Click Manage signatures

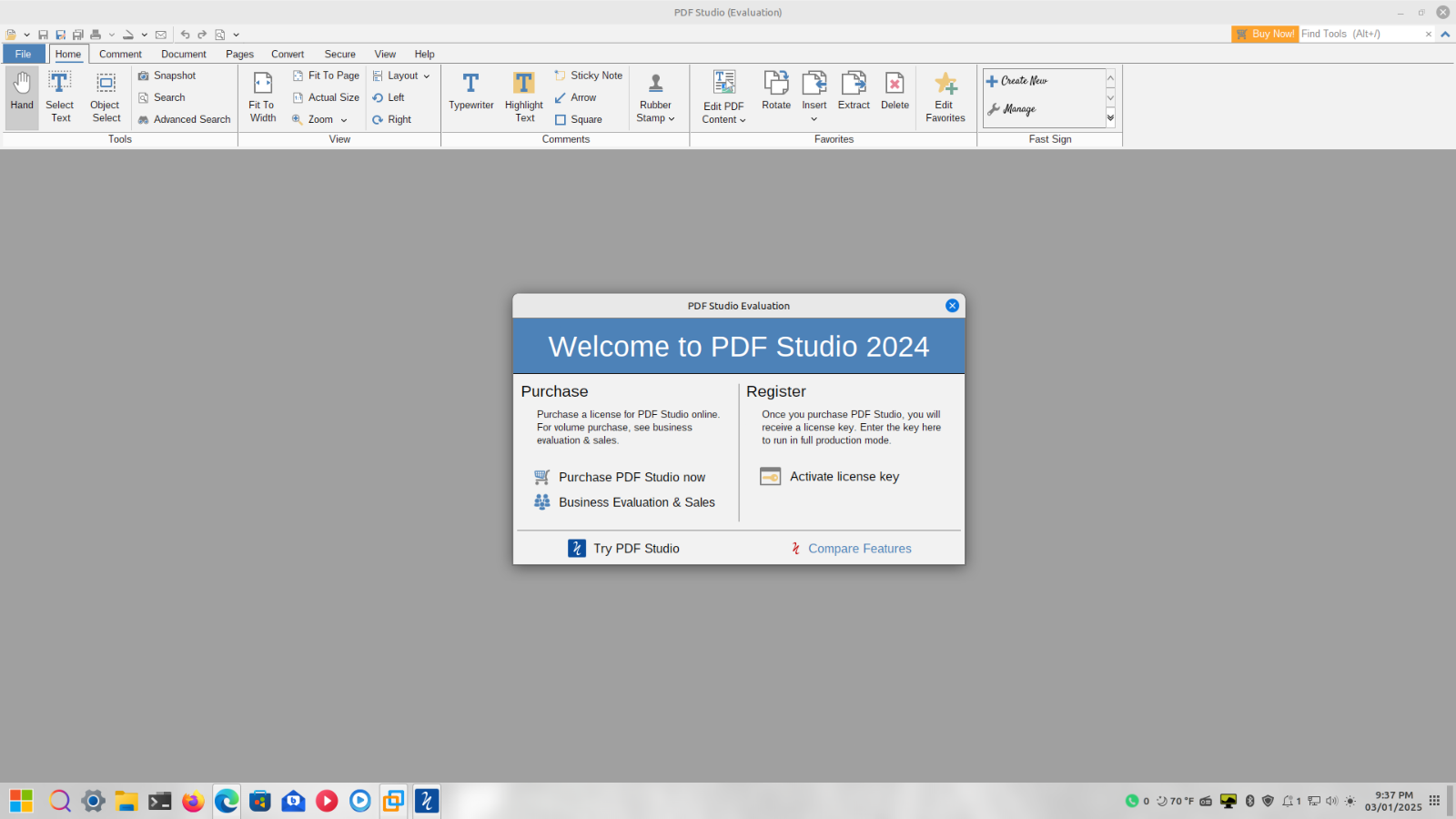pos(1012,109)
